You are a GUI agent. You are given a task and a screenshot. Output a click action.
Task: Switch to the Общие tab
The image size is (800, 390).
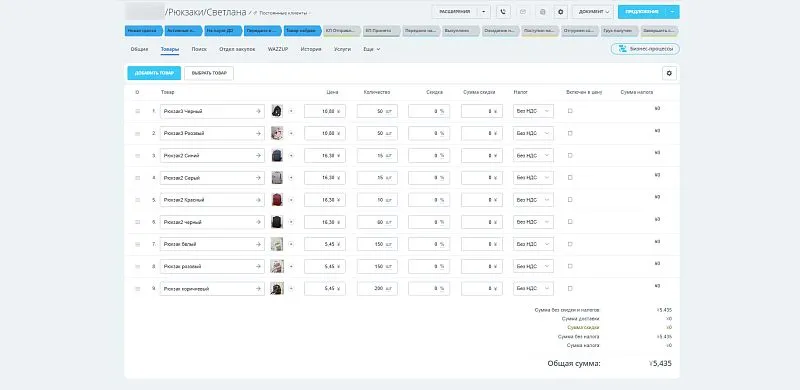(x=139, y=50)
